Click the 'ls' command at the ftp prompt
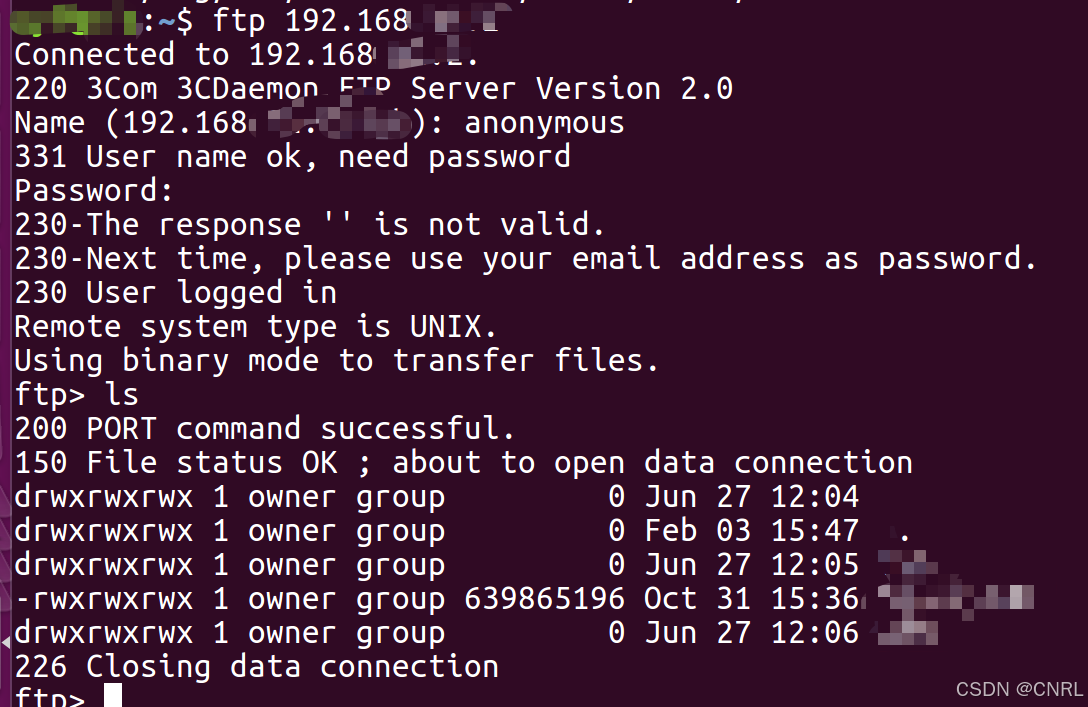This screenshot has width=1088, height=707. (x=121, y=395)
